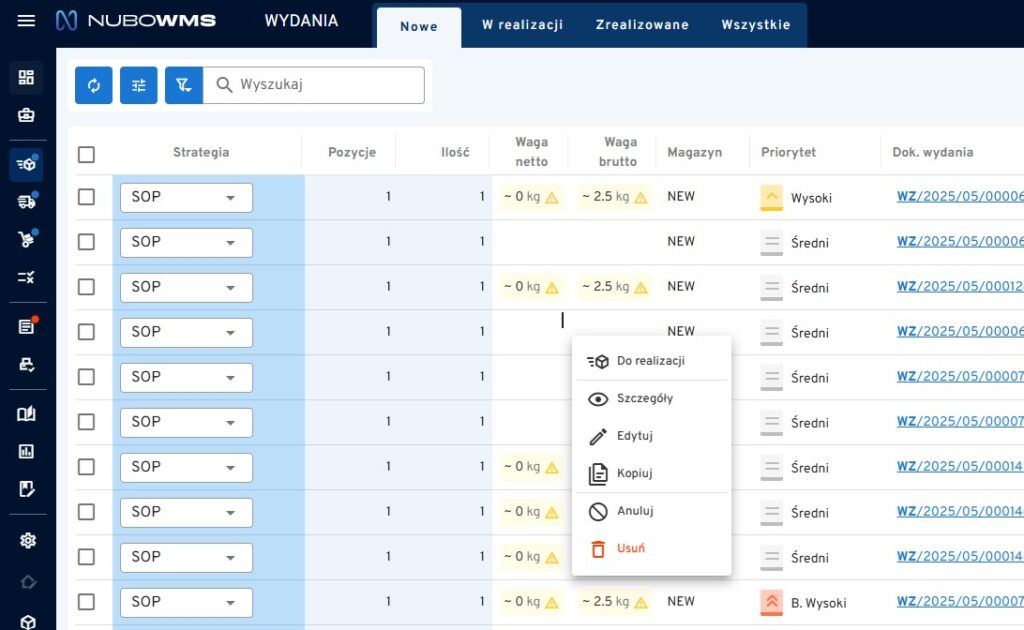Open the settings gear in sidebar

tap(27, 541)
